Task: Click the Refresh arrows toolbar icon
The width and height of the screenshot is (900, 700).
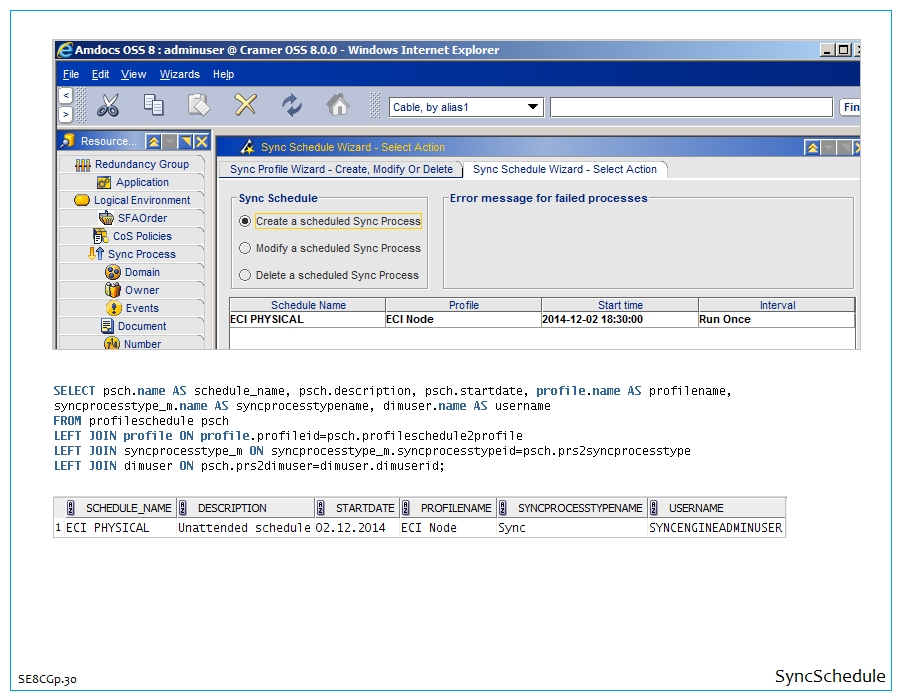Action: 291,105
